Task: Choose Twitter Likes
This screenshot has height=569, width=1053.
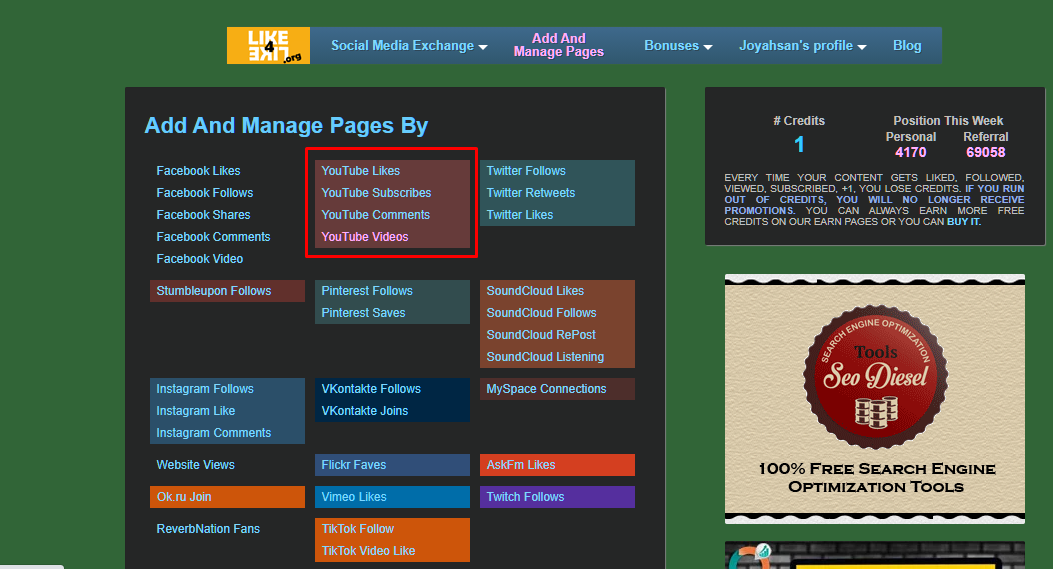Action: click(520, 215)
